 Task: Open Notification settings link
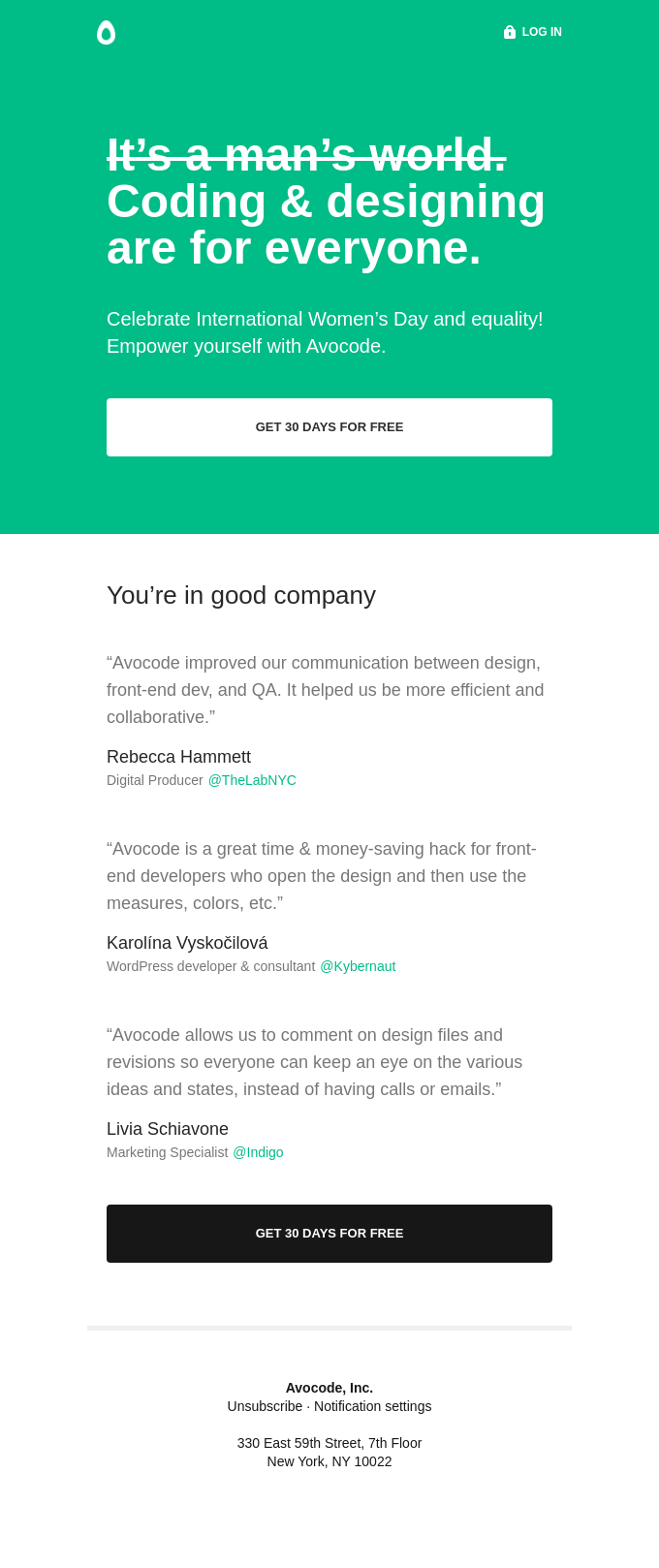[373, 1406]
